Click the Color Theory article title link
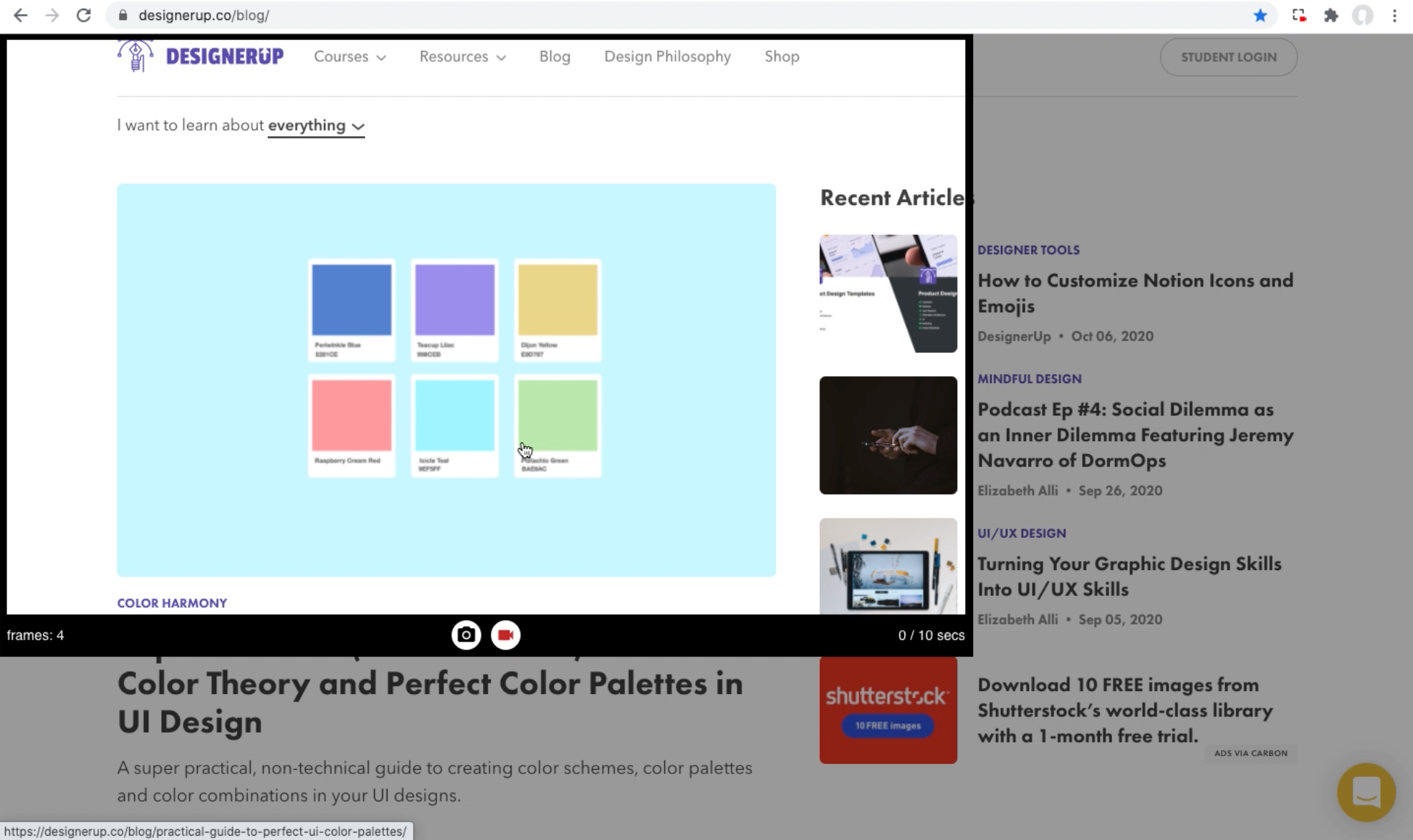This screenshot has width=1413, height=840. coord(429,702)
